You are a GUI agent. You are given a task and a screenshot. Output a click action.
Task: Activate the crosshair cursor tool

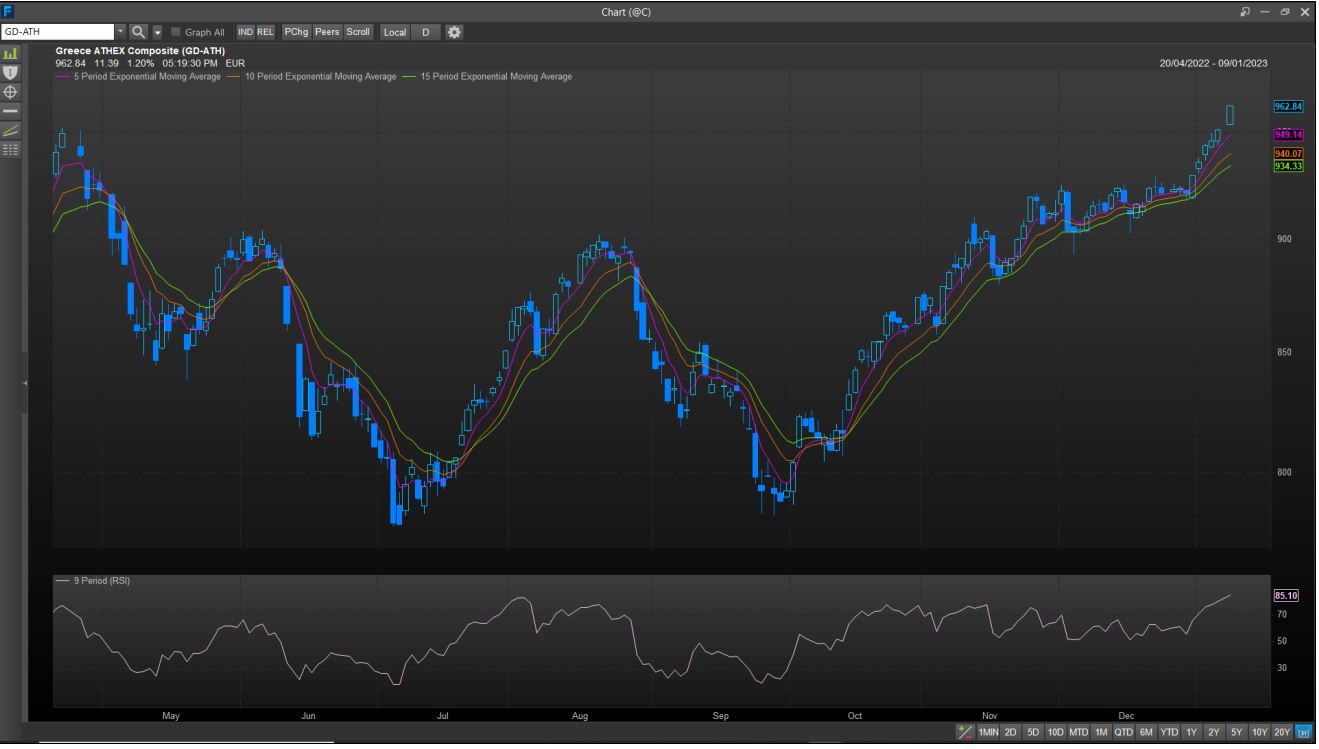click(x=11, y=91)
